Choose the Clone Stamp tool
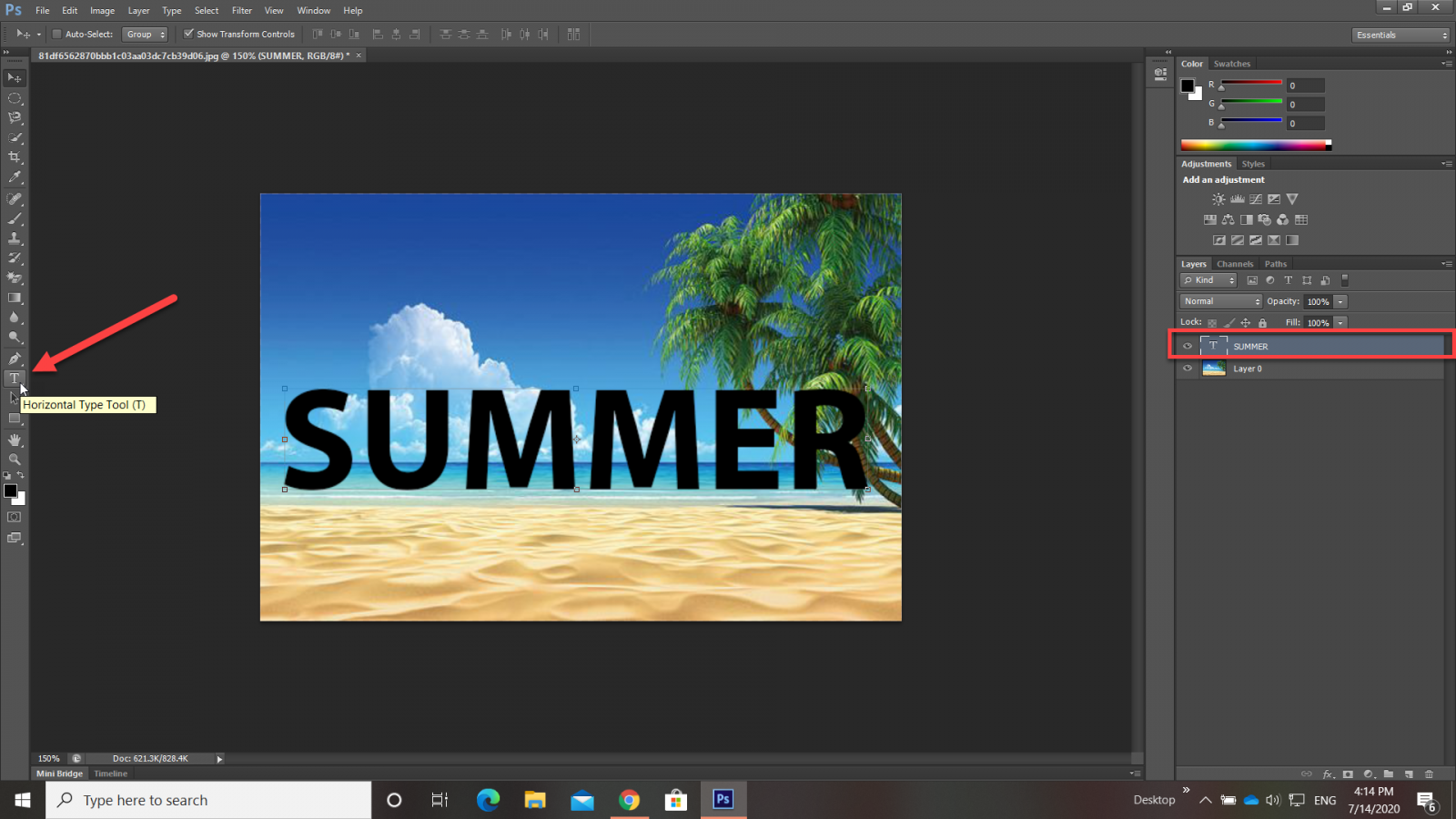Screen dimensions: 1456x819 click(x=15, y=238)
